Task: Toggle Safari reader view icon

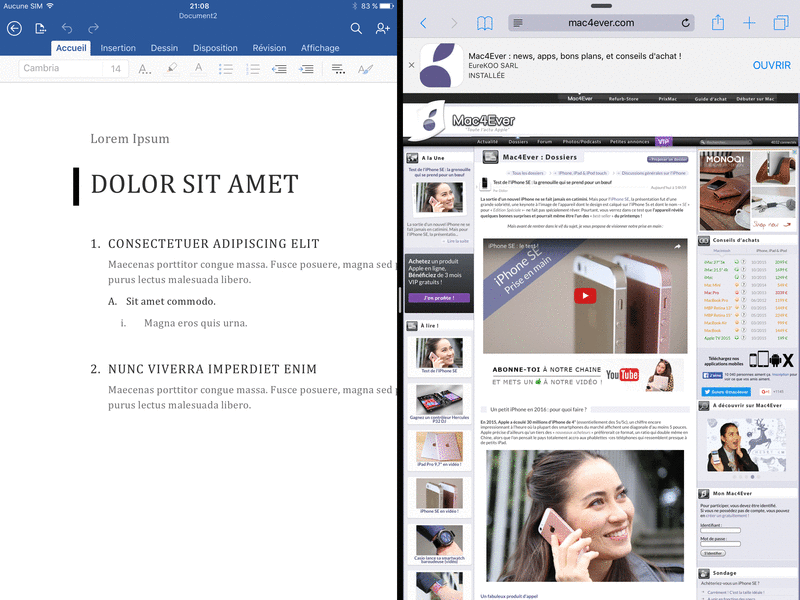Action: pyautogui.click(x=518, y=23)
